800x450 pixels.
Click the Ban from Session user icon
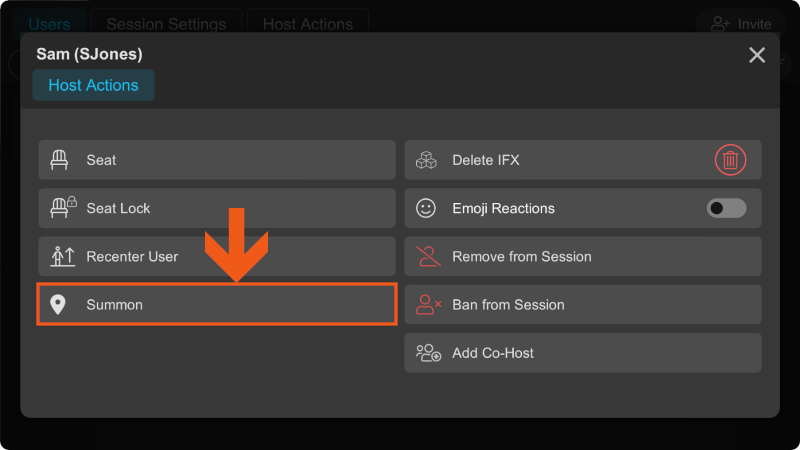[x=429, y=305]
